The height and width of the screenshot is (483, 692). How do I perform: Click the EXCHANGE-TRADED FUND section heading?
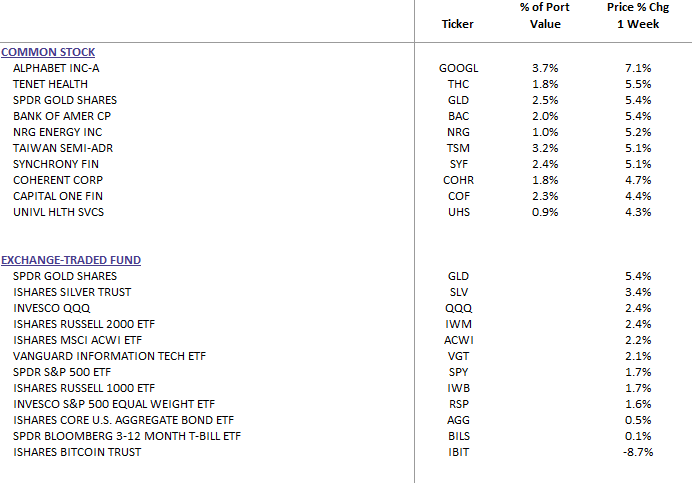(x=71, y=260)
